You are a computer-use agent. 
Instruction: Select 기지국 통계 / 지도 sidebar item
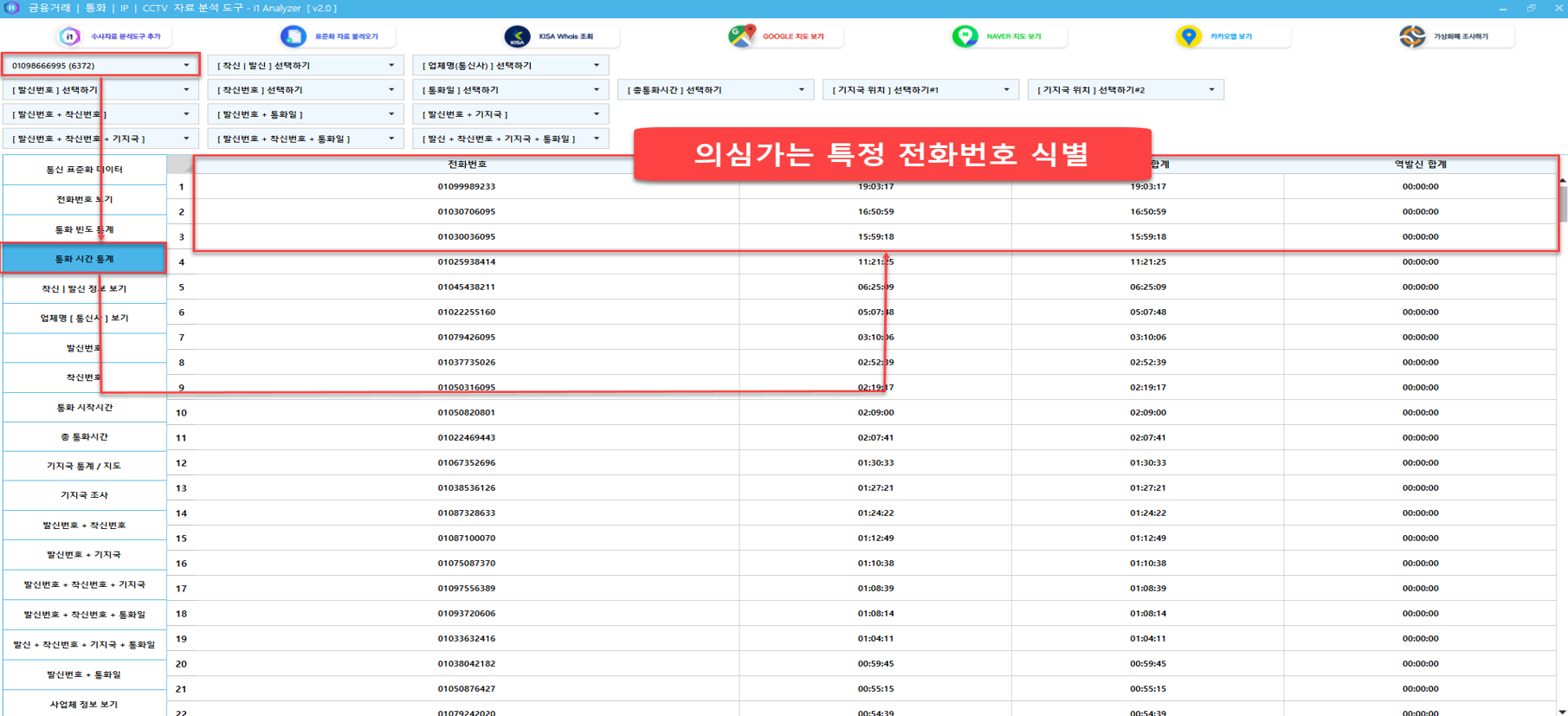click(x=85, y=466)
